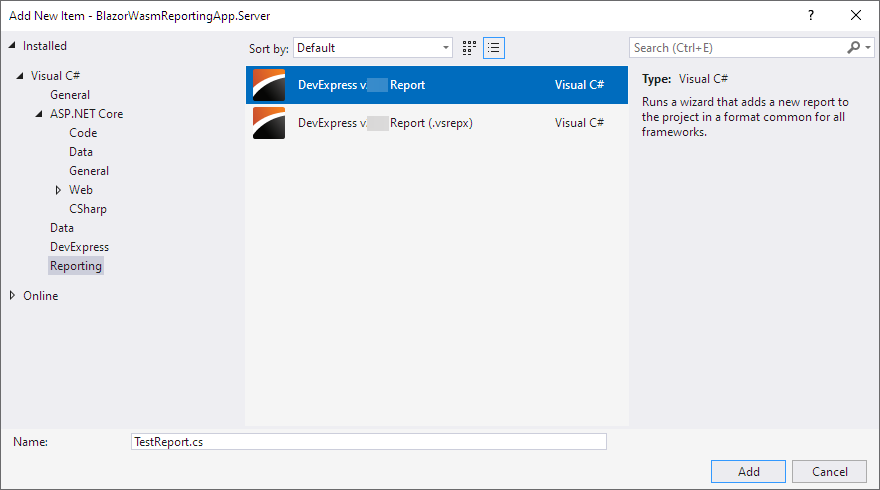Click DevExpress Report template icon
This screenshot has width=880, height=490.
click(x=269, y=85)
